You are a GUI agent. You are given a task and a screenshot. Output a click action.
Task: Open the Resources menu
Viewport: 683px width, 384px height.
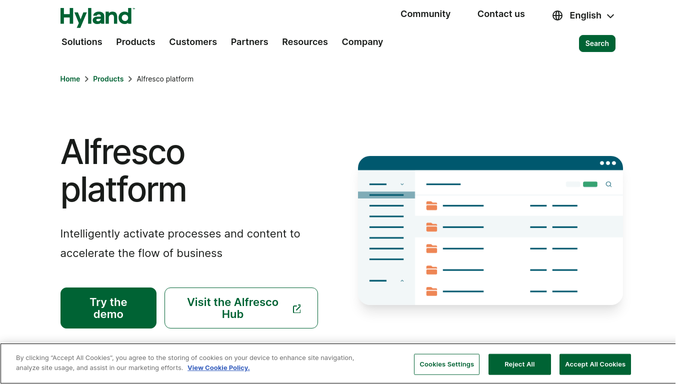(x=304, y=42)
